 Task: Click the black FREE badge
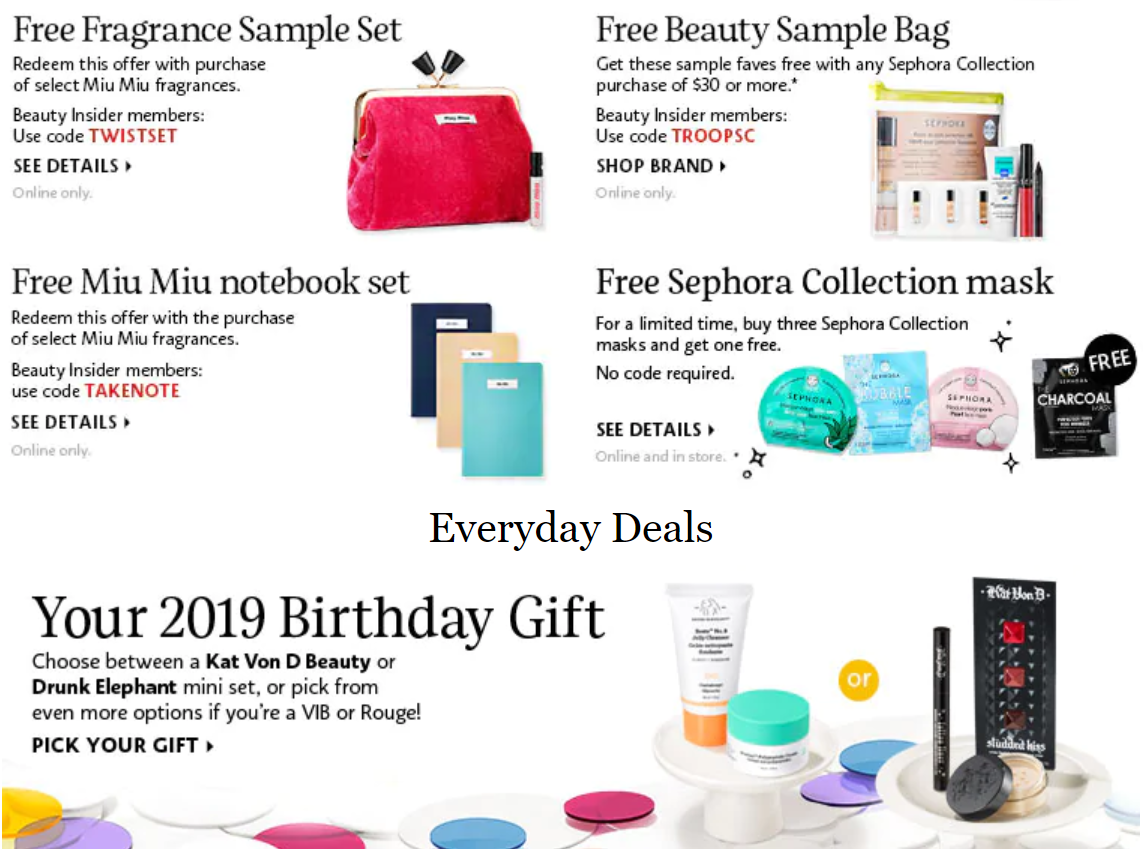tap(1109, 360)
